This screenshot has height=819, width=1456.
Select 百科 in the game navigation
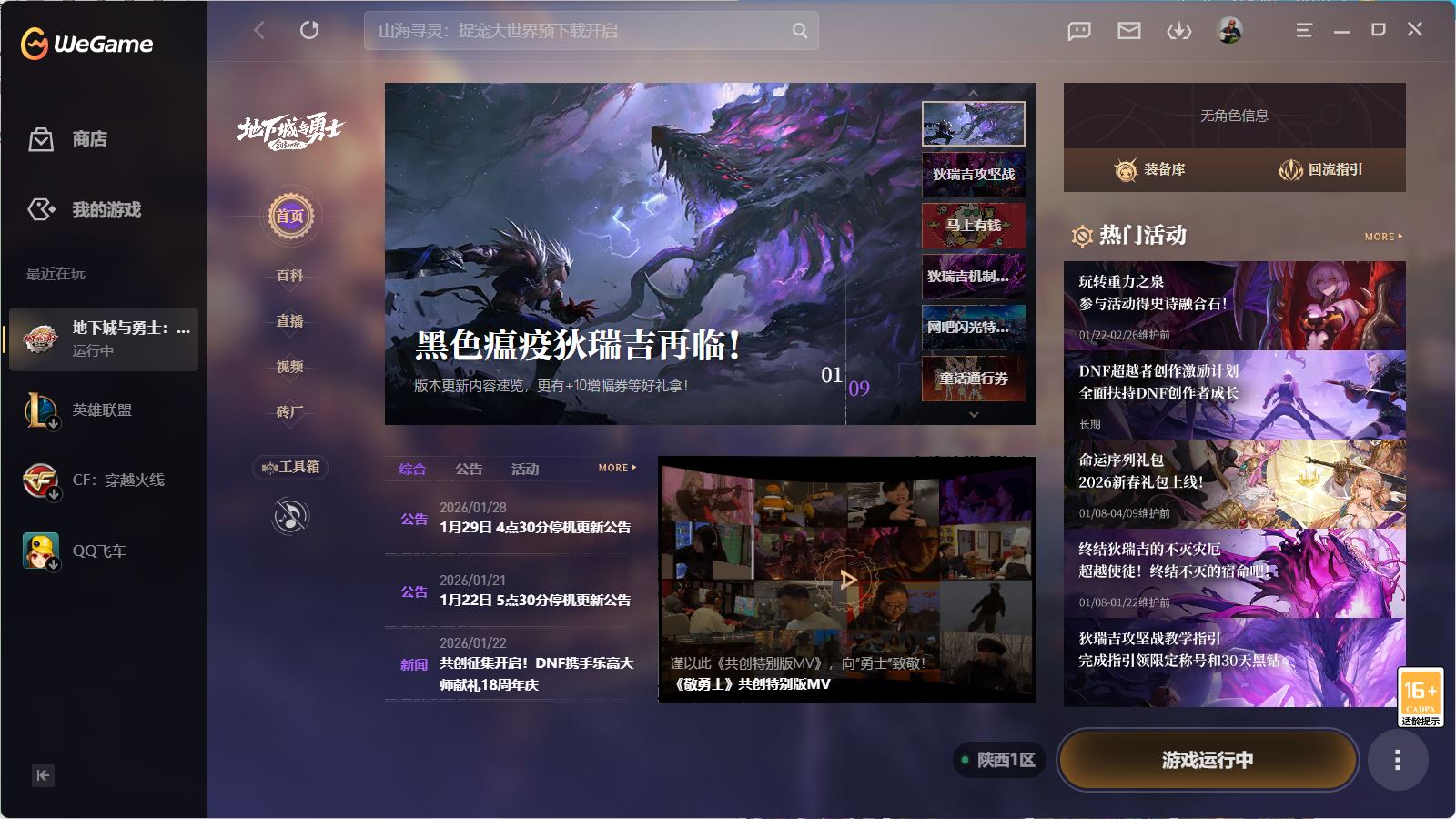tap(290, 275)
